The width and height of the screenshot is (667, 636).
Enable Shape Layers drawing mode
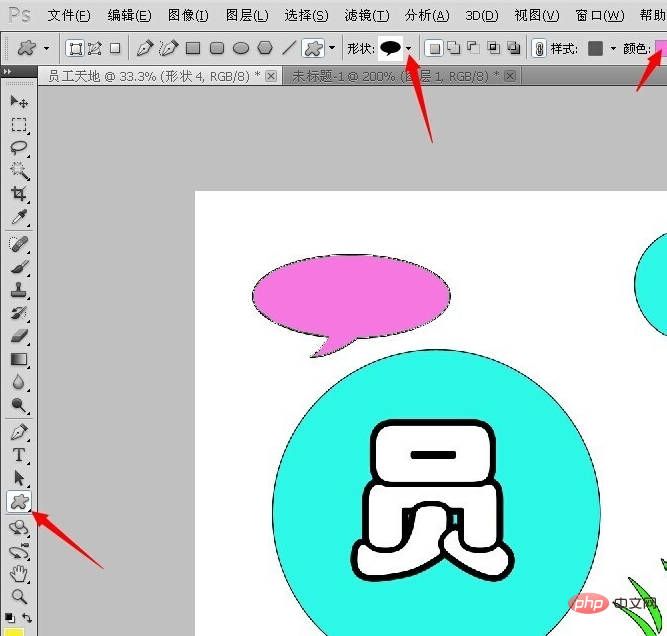click(x=75, y=48)
